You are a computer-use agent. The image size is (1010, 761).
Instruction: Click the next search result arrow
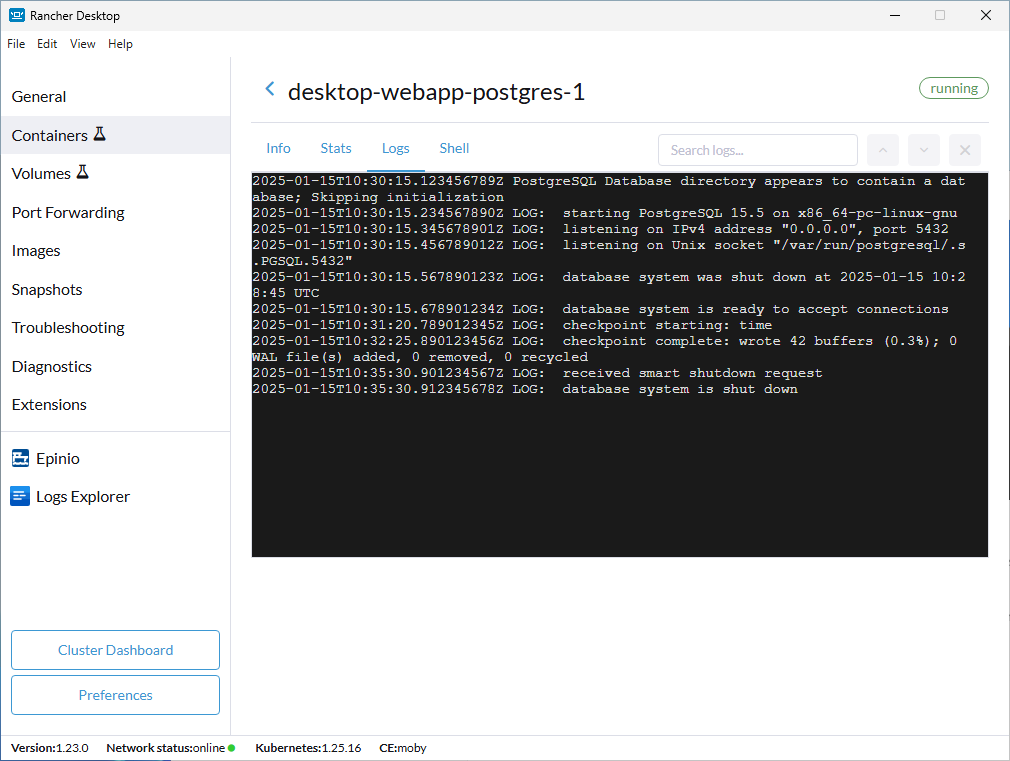[924, 150]
